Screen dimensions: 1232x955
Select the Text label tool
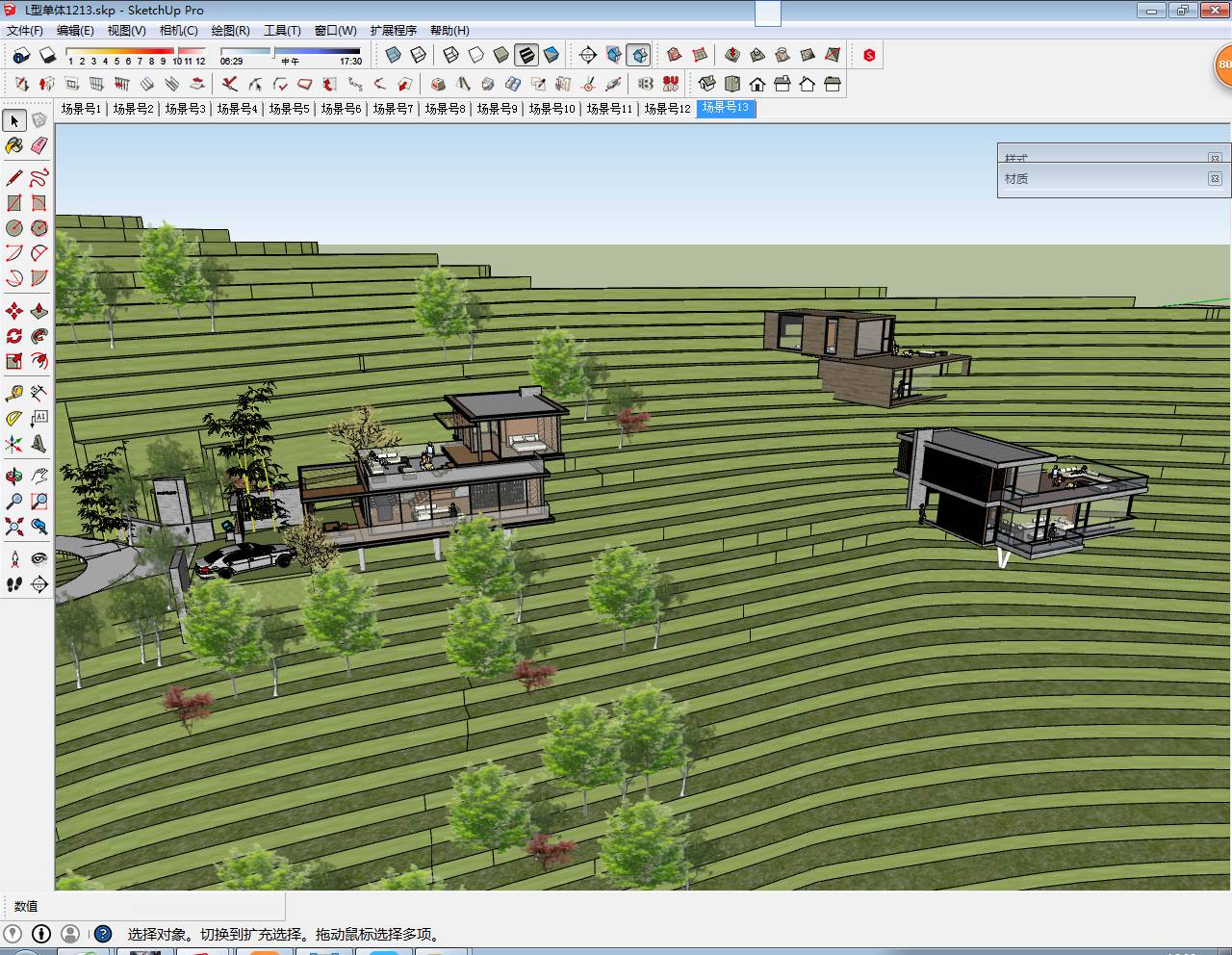click(39, 419)
